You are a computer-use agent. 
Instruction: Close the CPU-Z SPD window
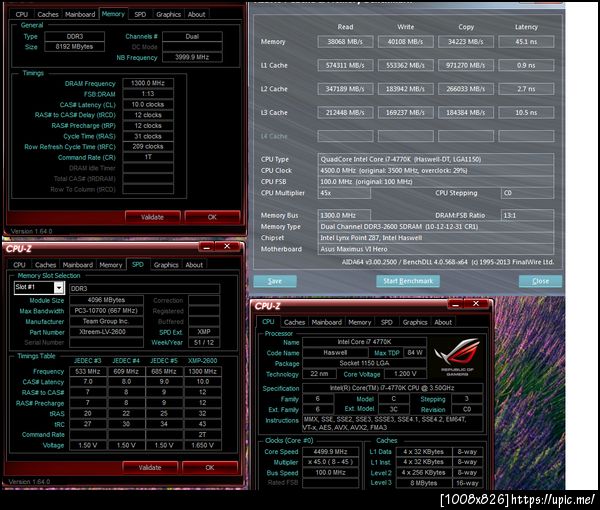[227, 247]
